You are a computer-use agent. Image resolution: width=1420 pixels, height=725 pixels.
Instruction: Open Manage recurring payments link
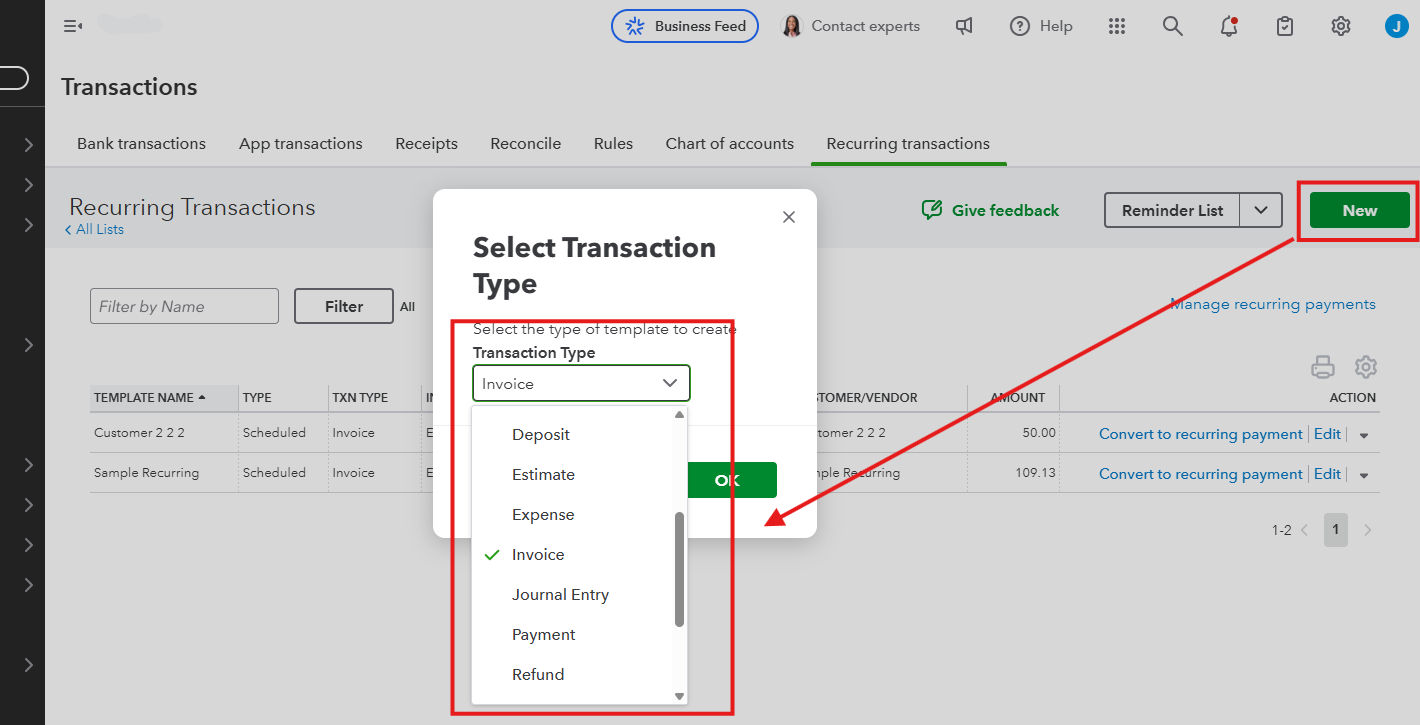tap(1273, 304)
